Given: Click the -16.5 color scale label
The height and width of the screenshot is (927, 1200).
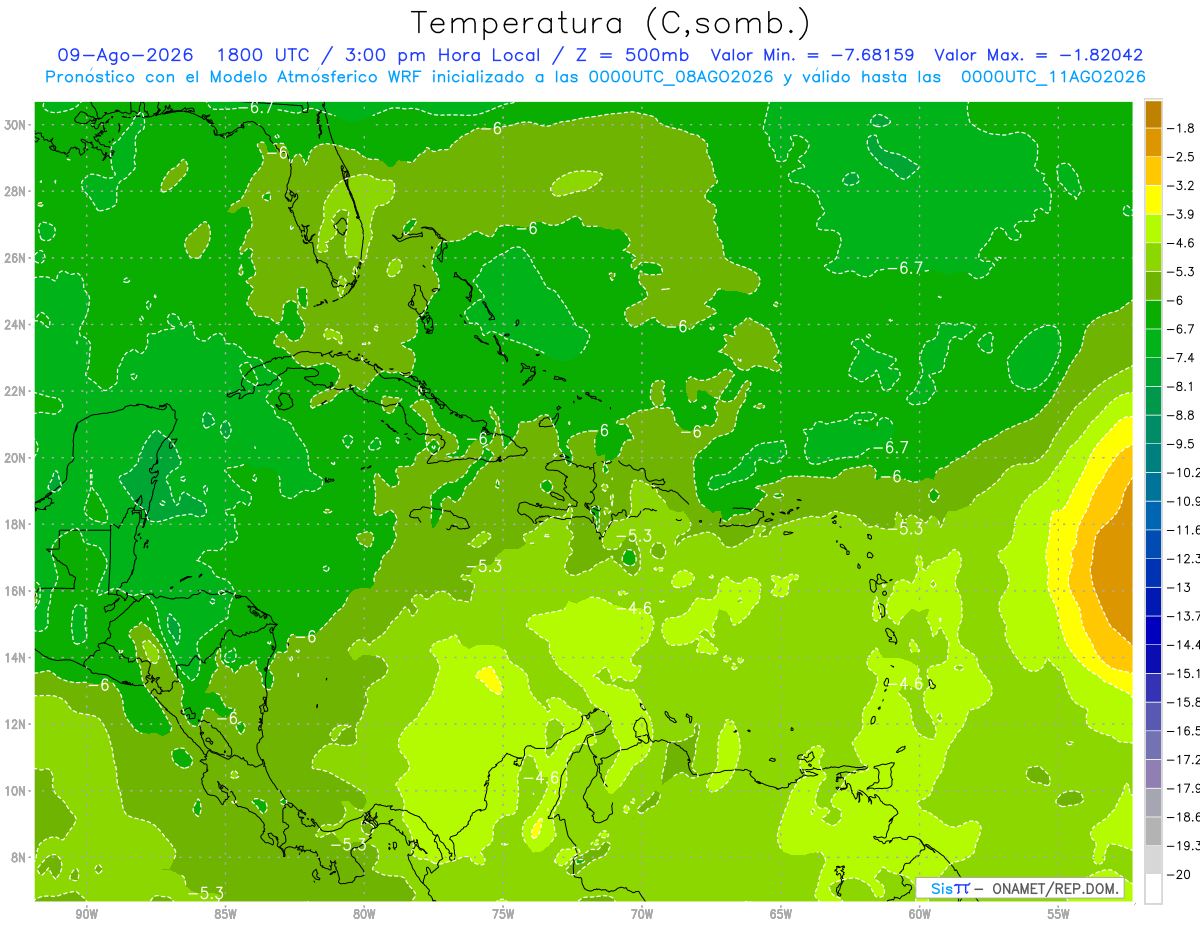Looking at the screenshot, I should click(x=1184, y=731).
